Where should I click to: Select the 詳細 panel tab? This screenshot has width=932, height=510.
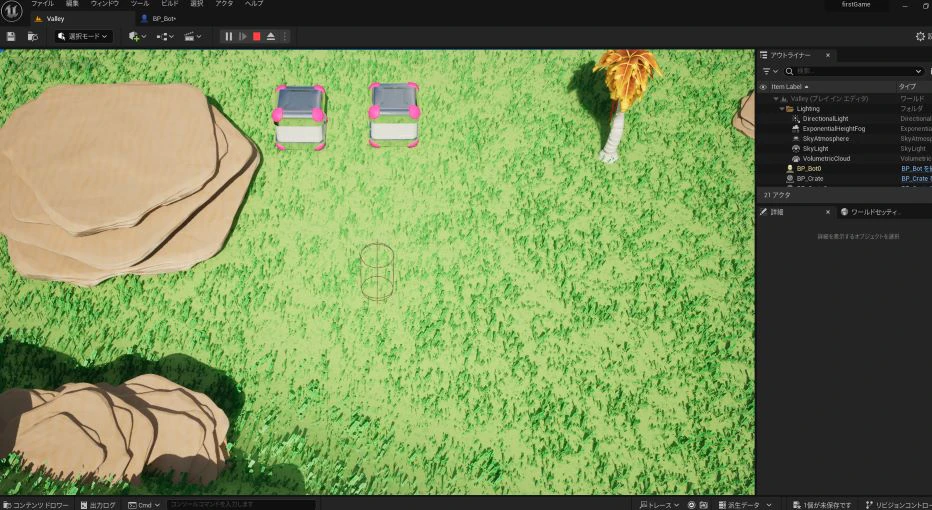coord(777,212)
